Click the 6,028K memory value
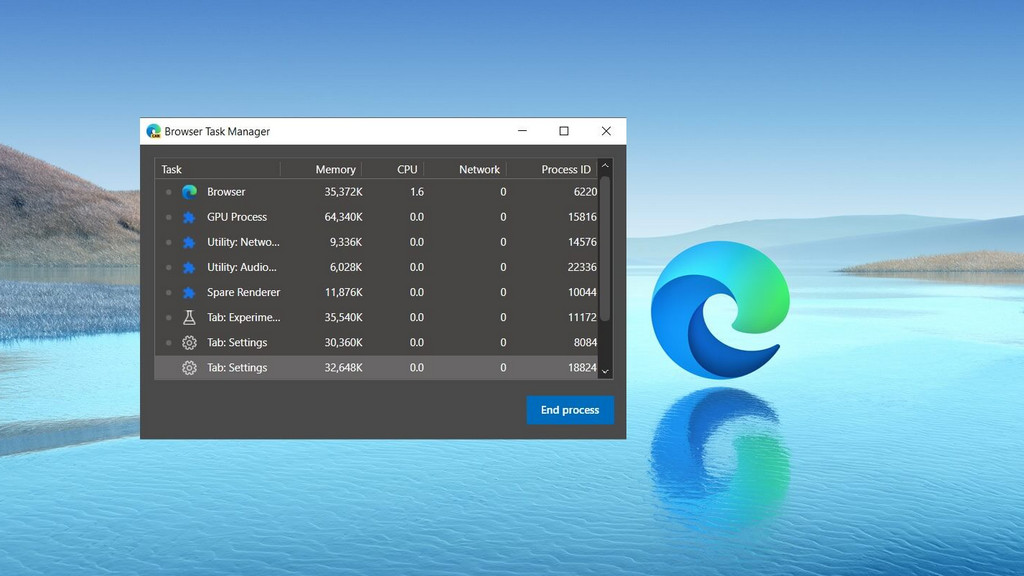The width and height of the screenshot is (1024, 576). coord(346,267)
